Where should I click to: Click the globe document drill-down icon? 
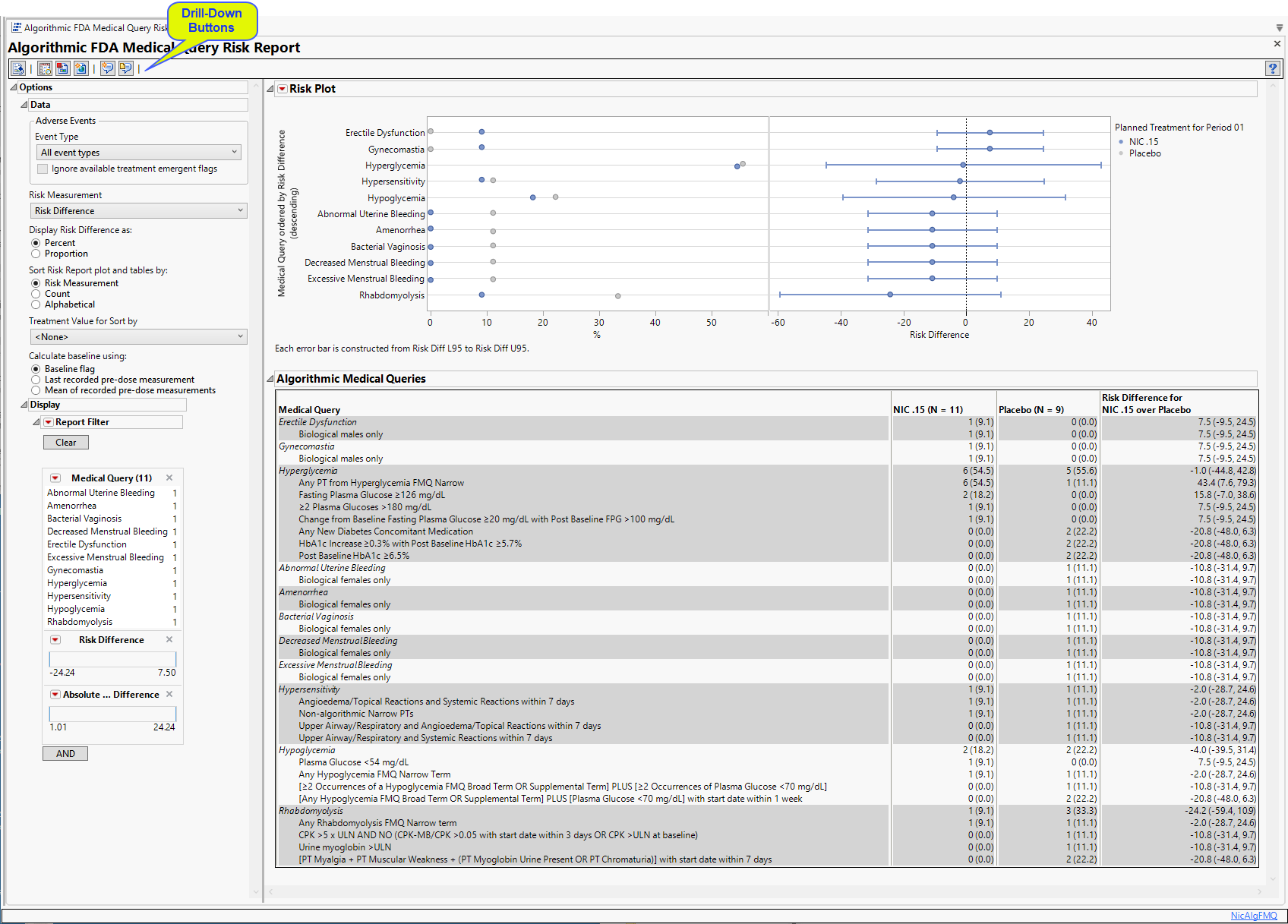(80, 68)
